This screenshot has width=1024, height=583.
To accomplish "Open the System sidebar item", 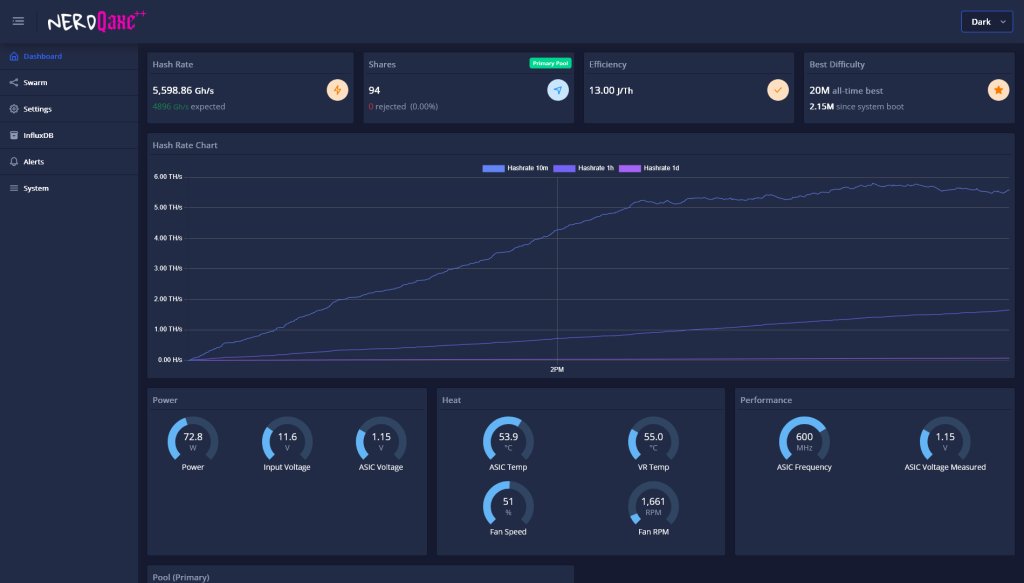I will [36, 188].
